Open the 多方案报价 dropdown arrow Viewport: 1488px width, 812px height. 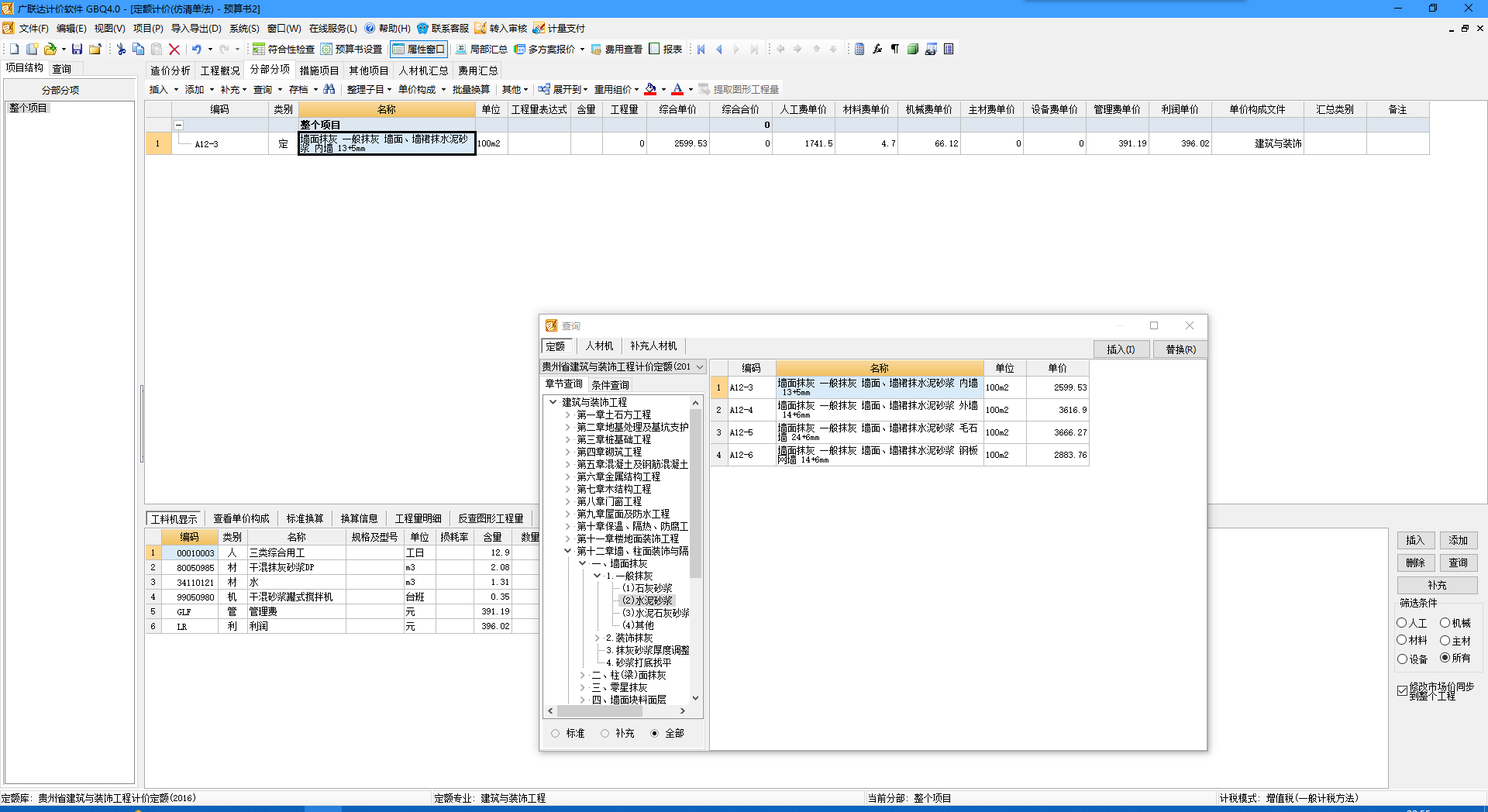(582, 50)
